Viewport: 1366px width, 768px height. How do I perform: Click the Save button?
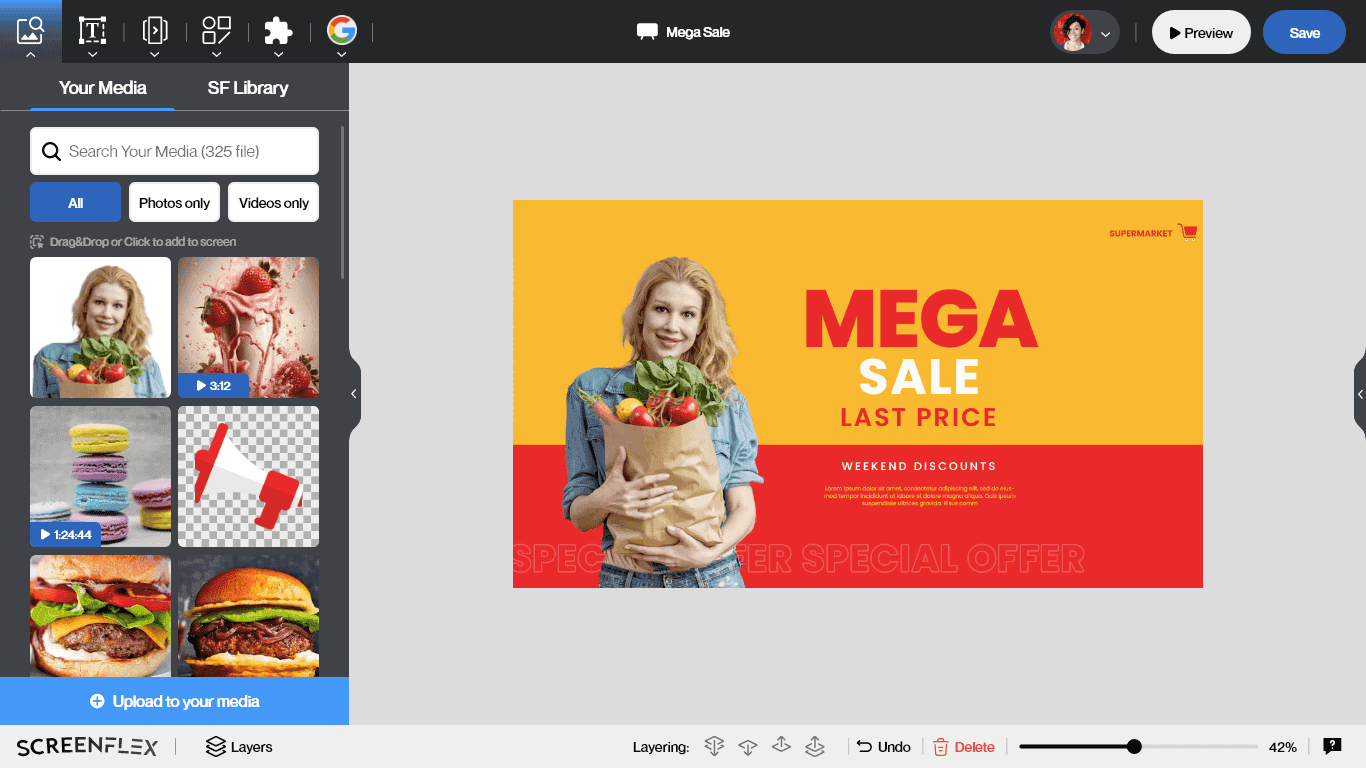[1304, 33]
